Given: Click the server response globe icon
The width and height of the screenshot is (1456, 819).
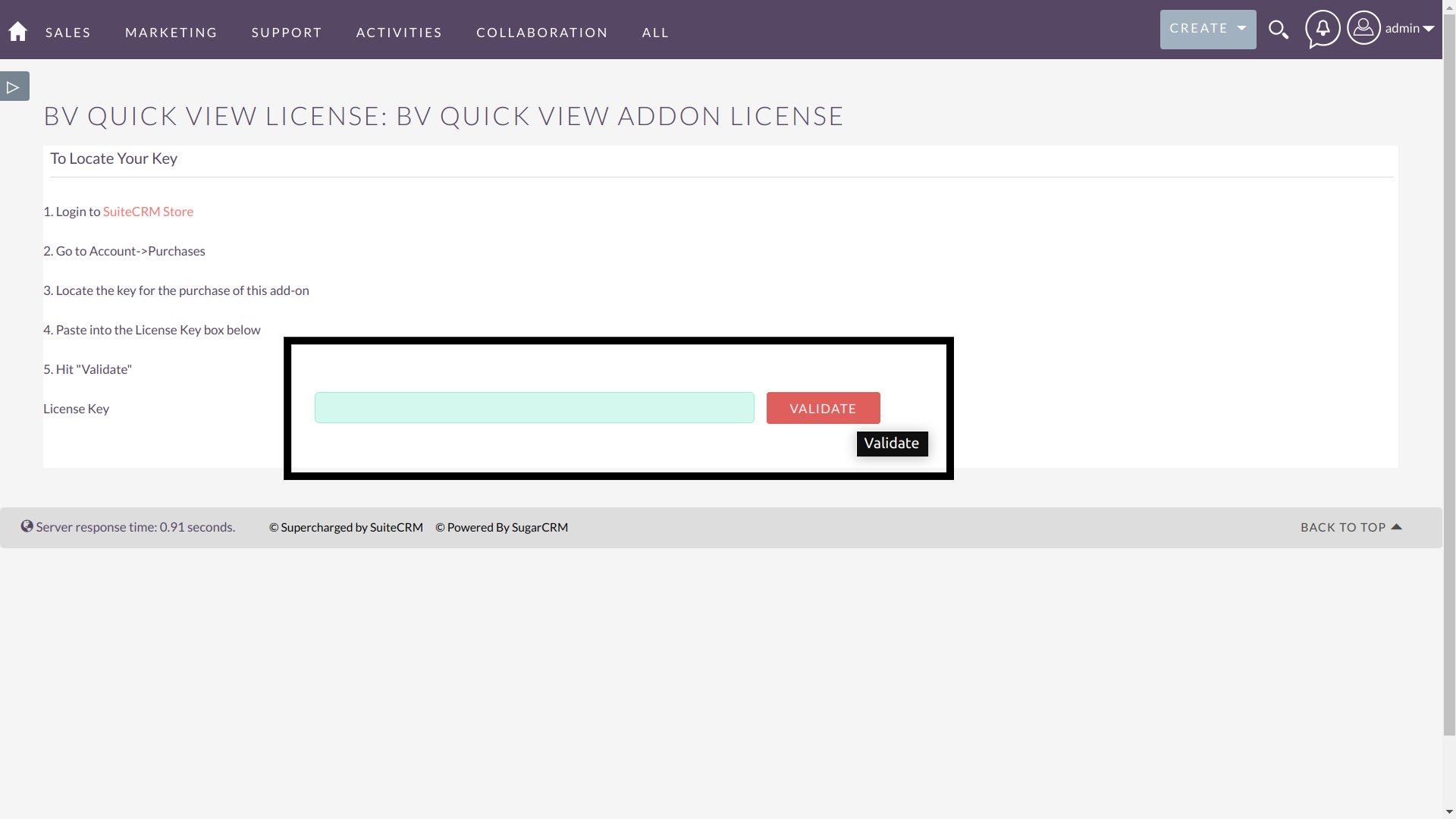Looking at the screenshot, I should pos(27,526).
